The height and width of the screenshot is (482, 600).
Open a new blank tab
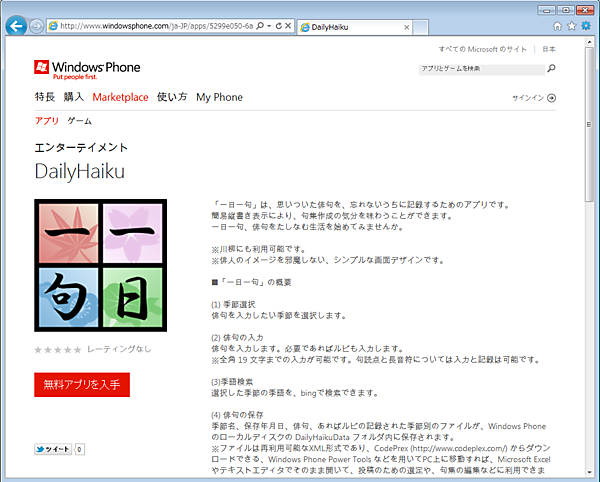coord(421,28)
